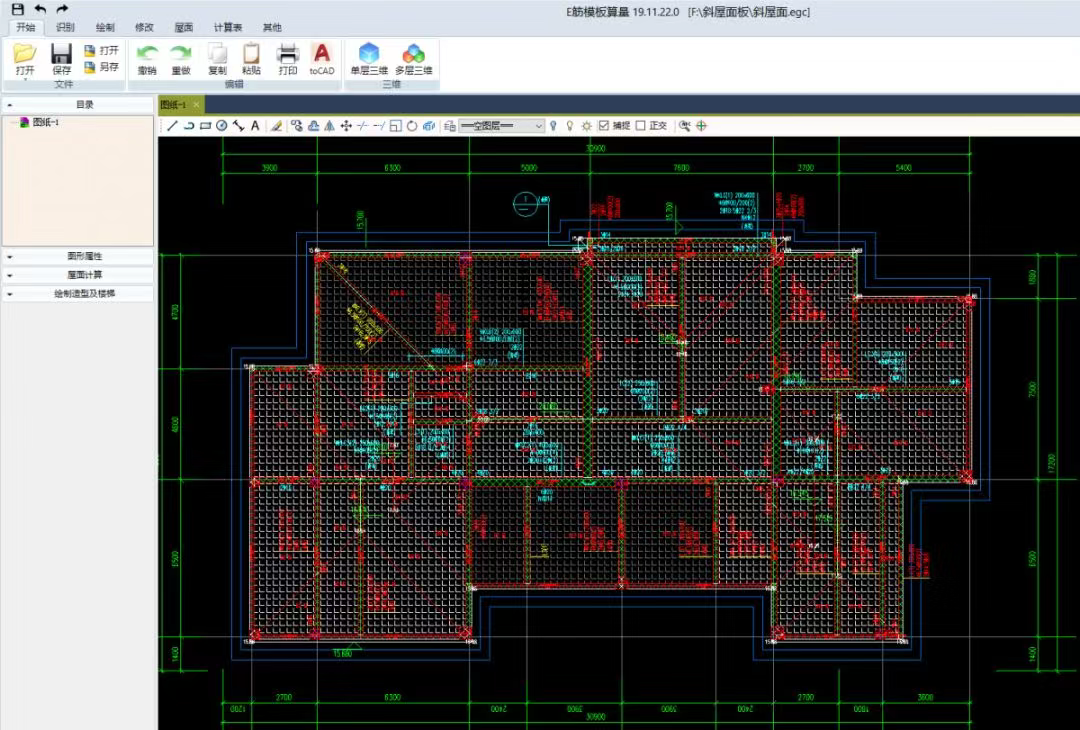Select the line drawing tool
Viewport: 1080px width, 730px height.
click(x=172, y=126)
